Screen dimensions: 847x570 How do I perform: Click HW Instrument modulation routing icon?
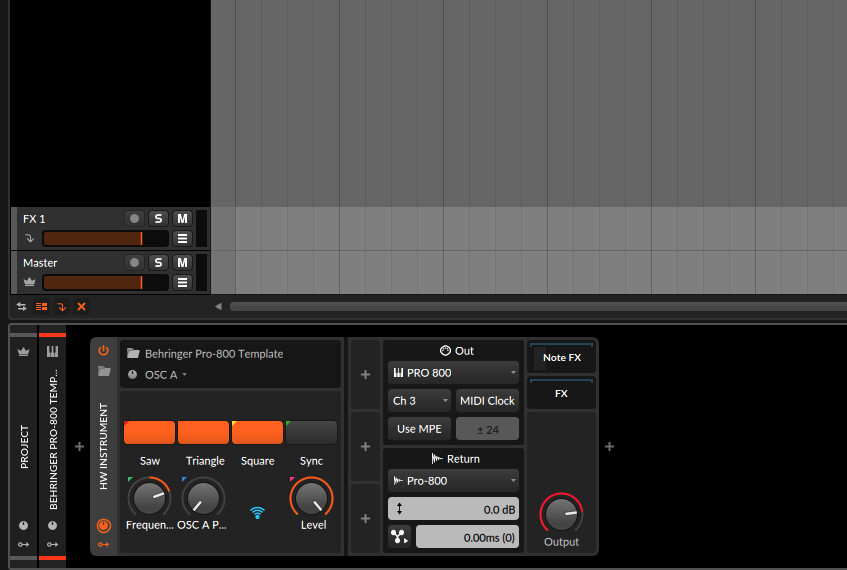(104, 545)
